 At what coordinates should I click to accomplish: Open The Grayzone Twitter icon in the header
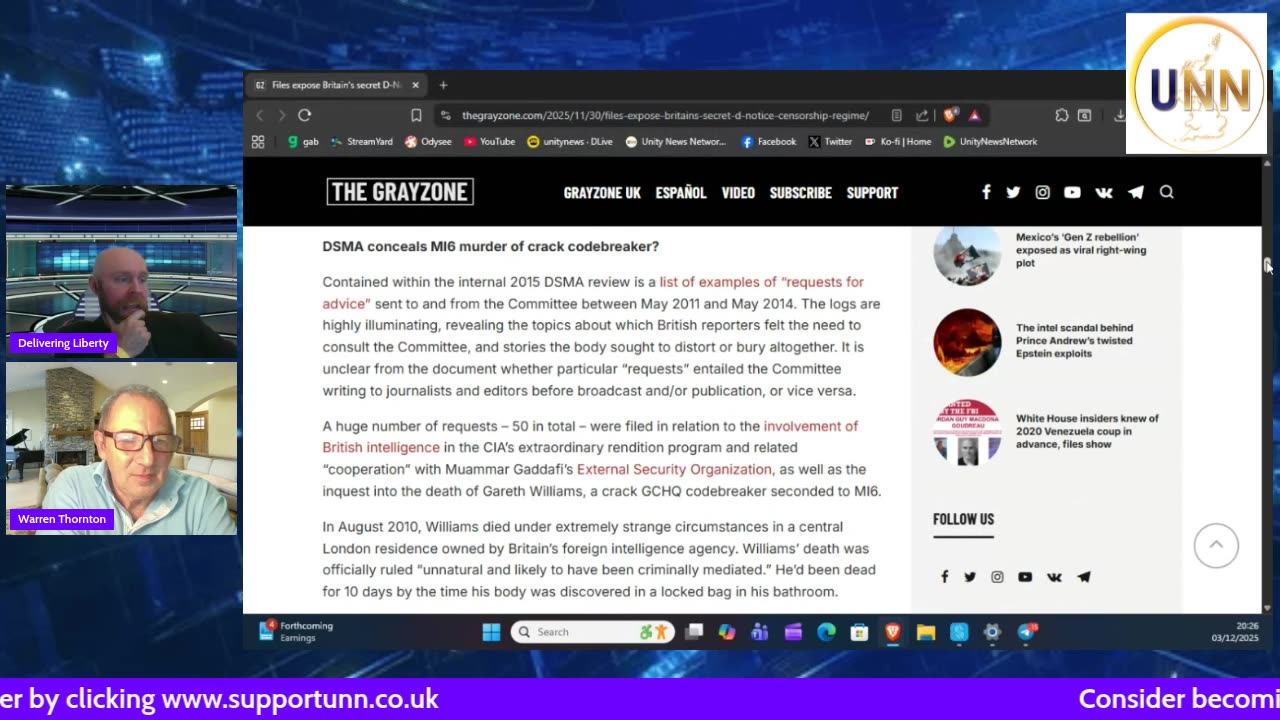1013,192
